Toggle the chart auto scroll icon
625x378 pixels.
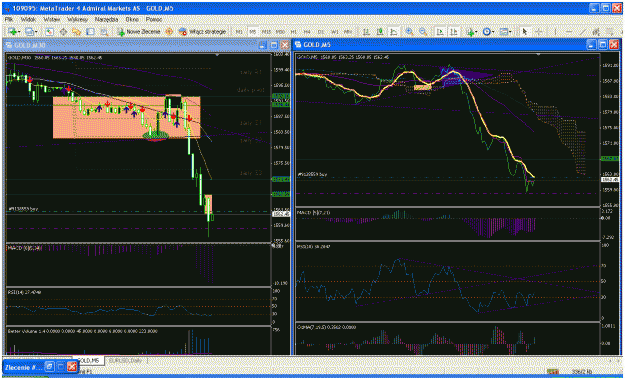tap(440, 32)
